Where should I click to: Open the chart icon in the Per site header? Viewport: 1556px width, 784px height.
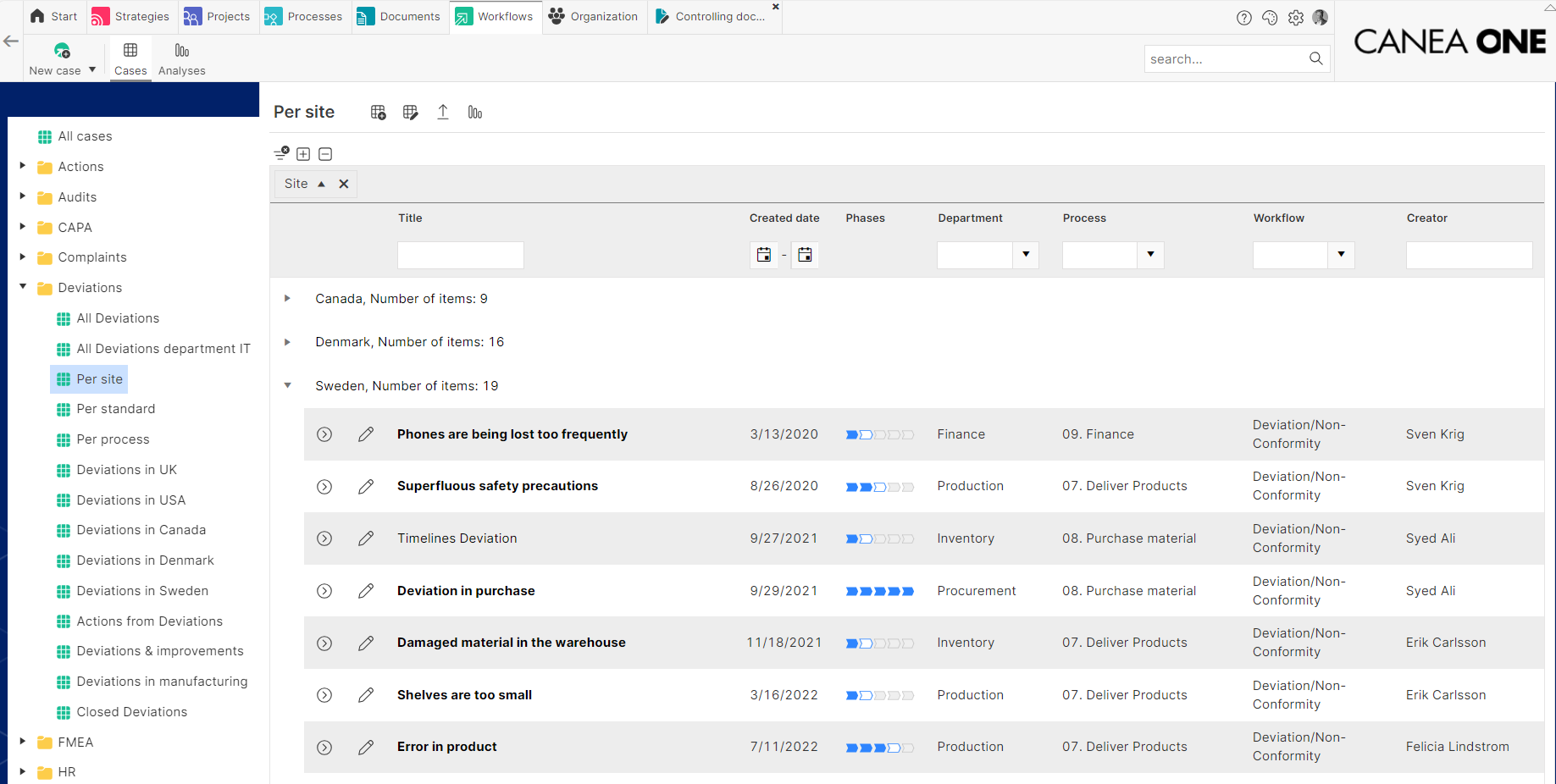(x=475, y=112)
